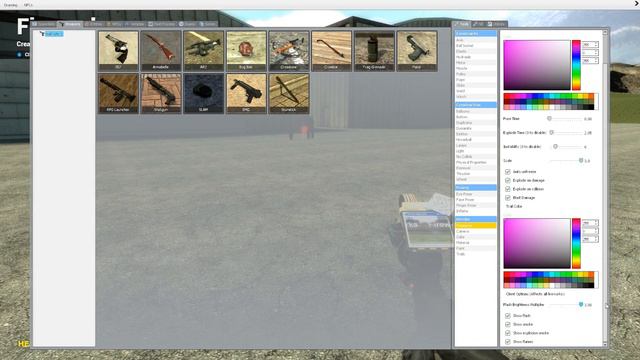Choose the Duplicator tool

476,122
